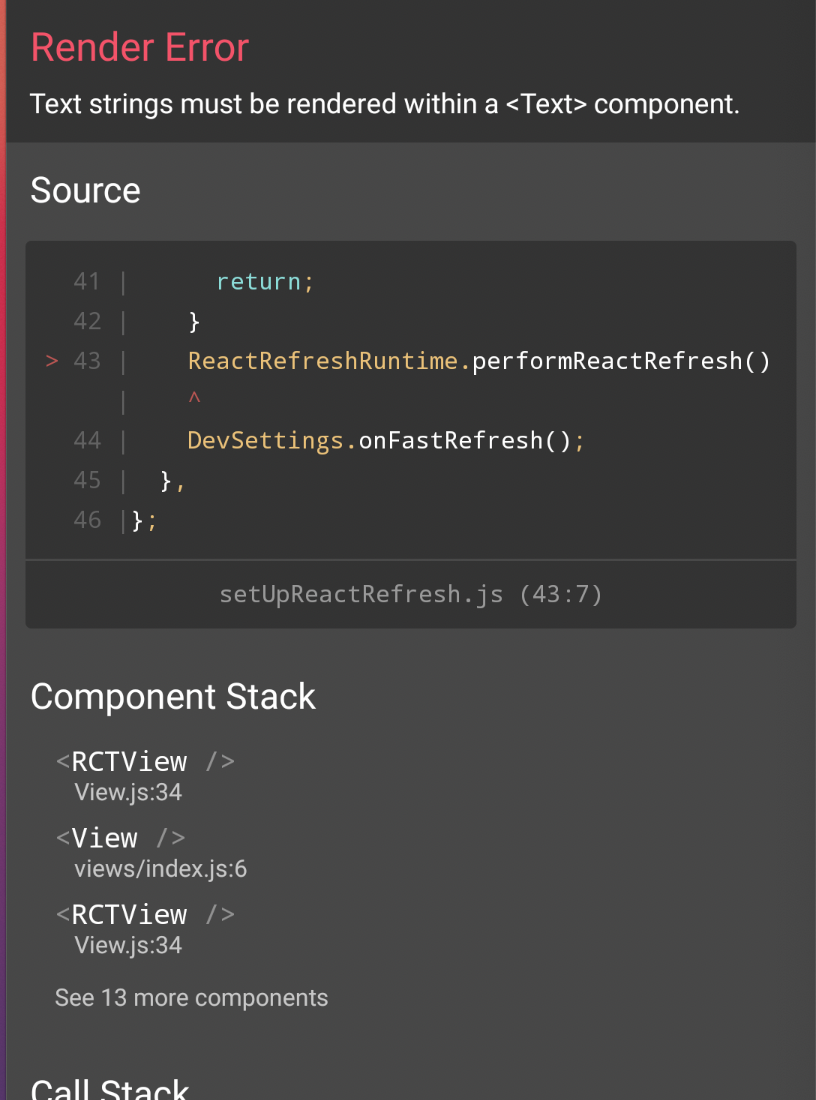Screen dimensions: 816x1100
Task: Click the red arrow marker beside line 43
Action: 52,361
